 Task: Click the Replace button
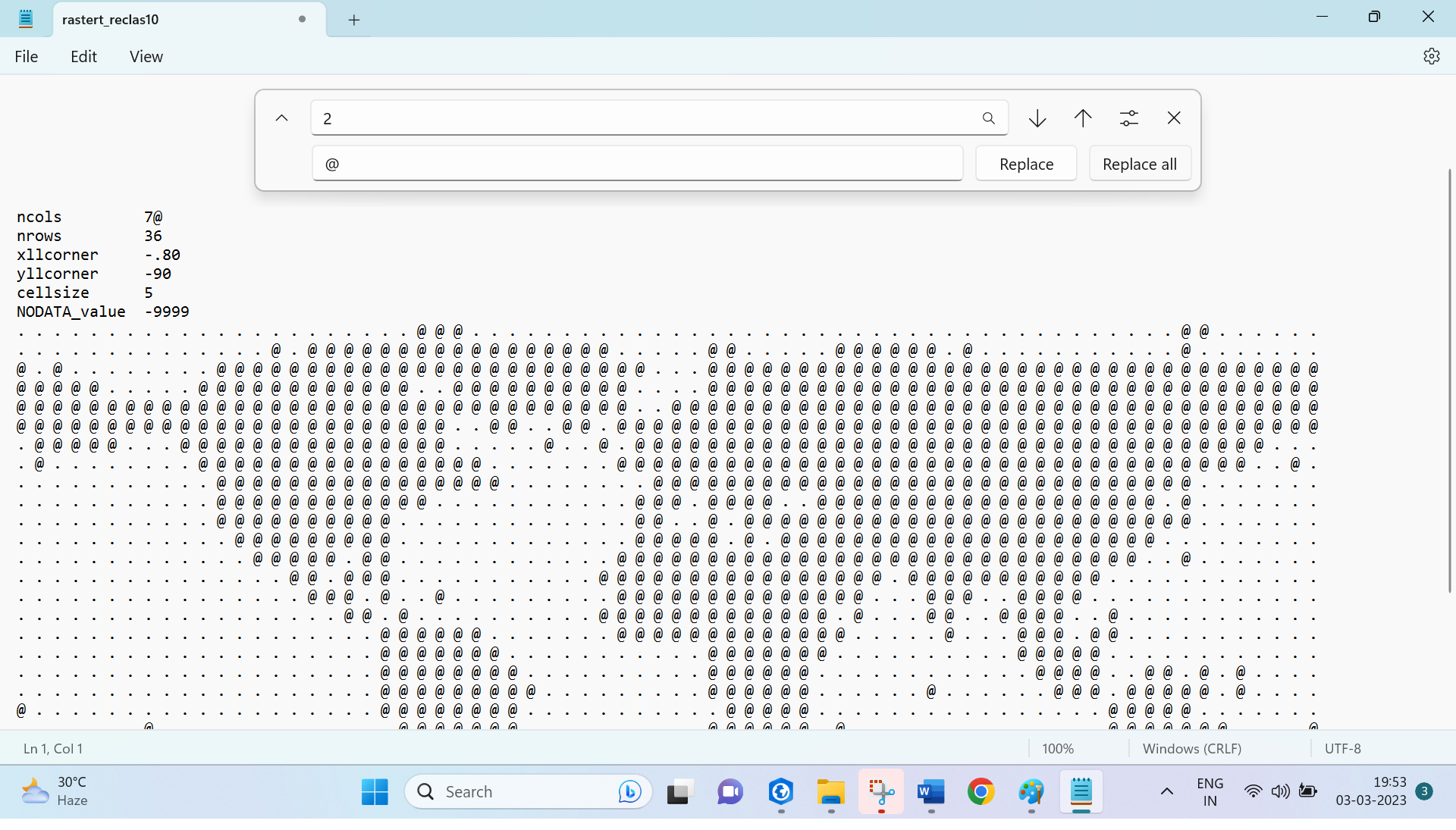point(1026,163)
